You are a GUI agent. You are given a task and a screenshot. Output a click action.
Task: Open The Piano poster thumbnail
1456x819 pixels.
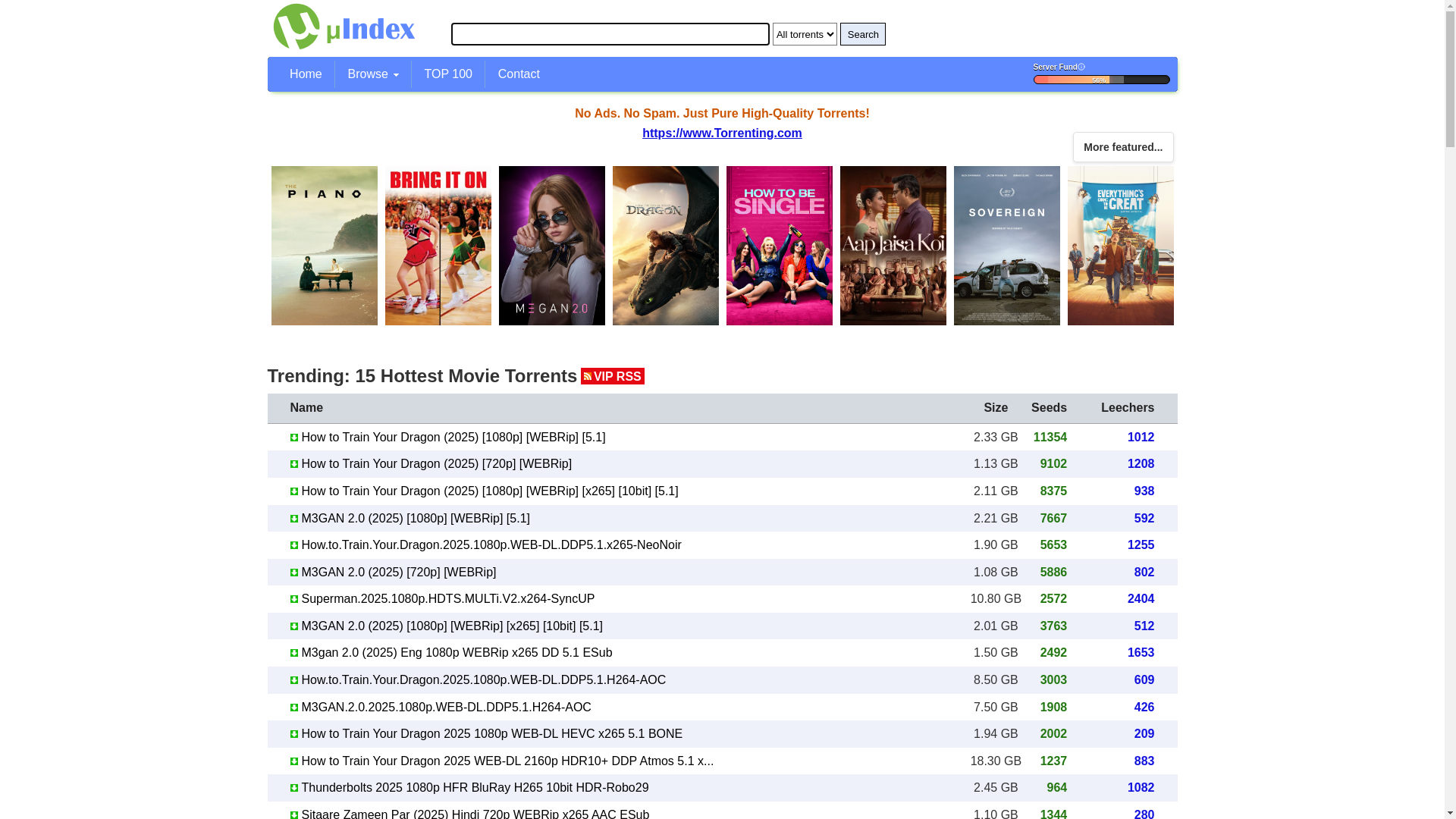[x=325, y=246]
